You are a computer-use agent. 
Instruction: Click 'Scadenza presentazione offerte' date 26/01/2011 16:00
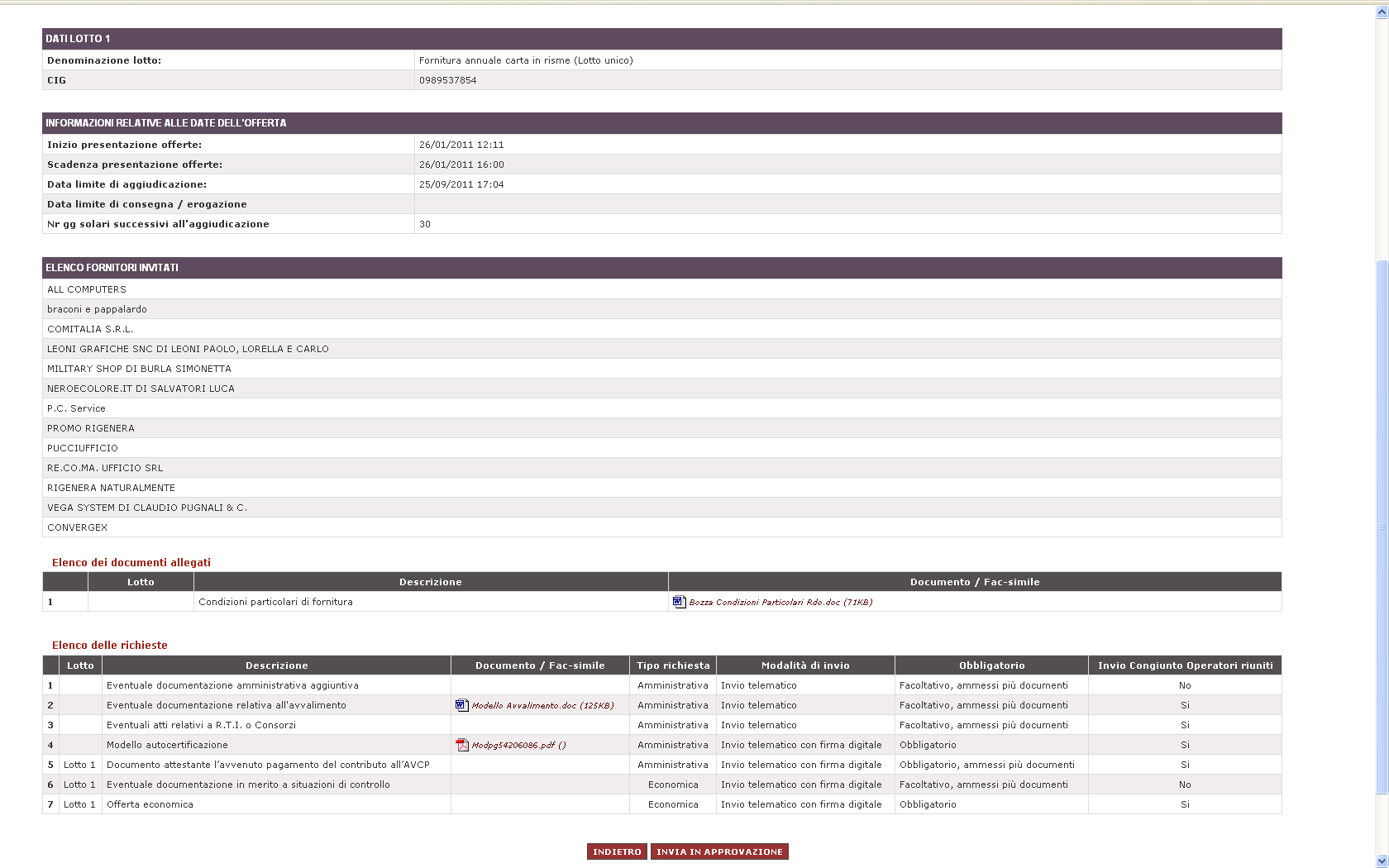pyautogui.click(x=461, y=165)
